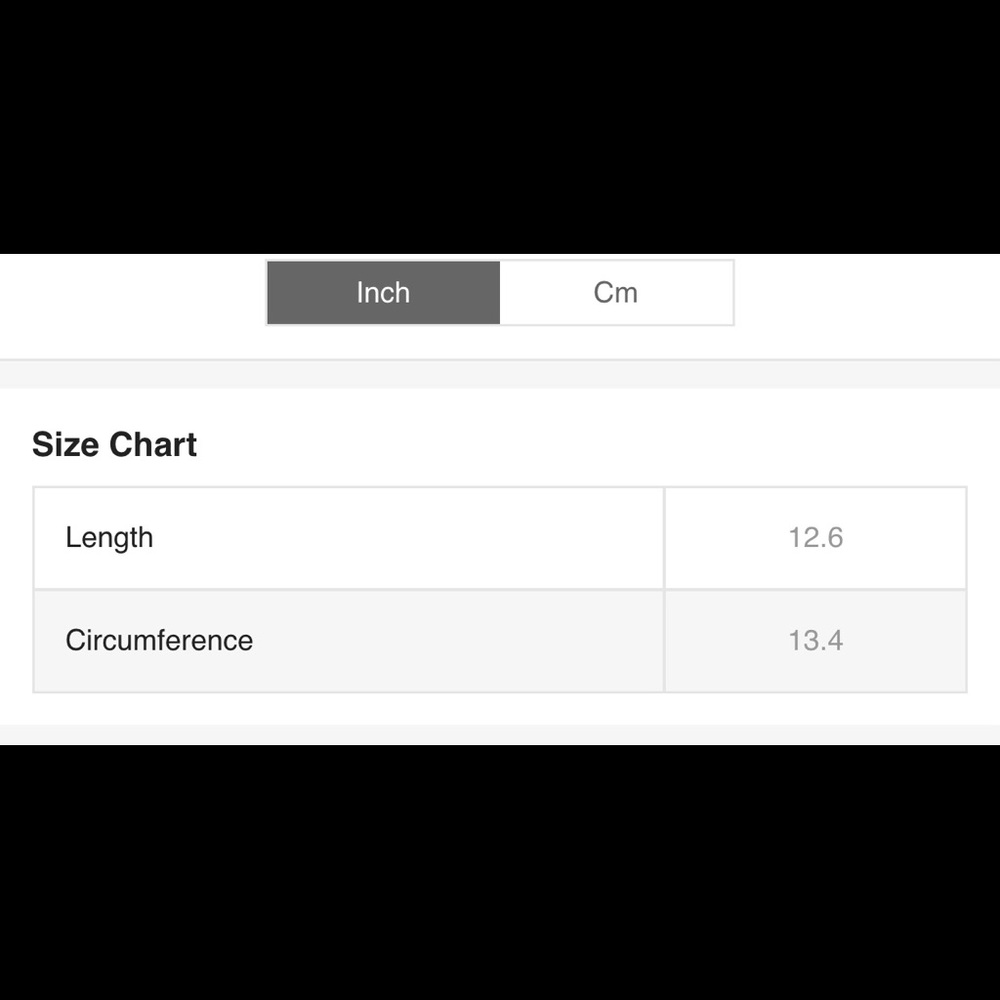This screenshot has width=1000, height=1000.
Task: Click the Circumference row label
Action: click(159, 640)
